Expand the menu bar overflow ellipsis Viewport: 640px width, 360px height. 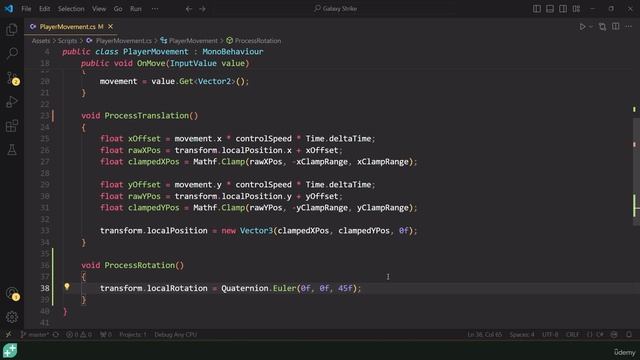click(155, 9)
